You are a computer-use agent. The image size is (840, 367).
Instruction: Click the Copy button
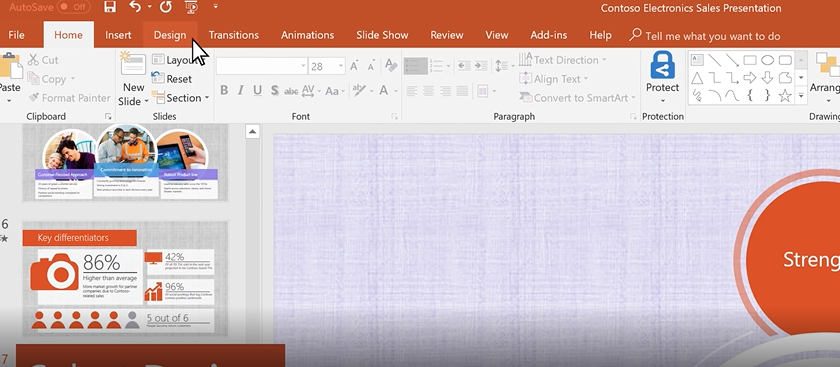coord(47,79)
